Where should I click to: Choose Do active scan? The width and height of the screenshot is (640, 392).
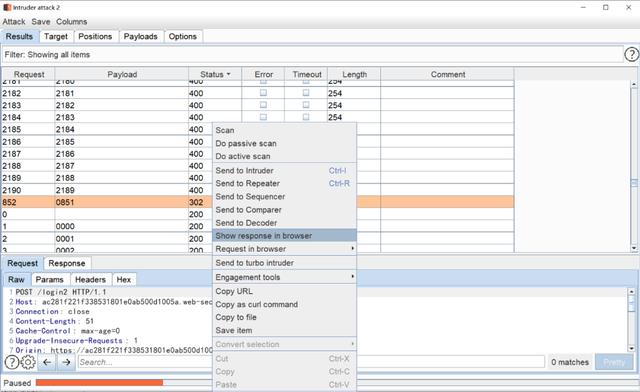284,156
